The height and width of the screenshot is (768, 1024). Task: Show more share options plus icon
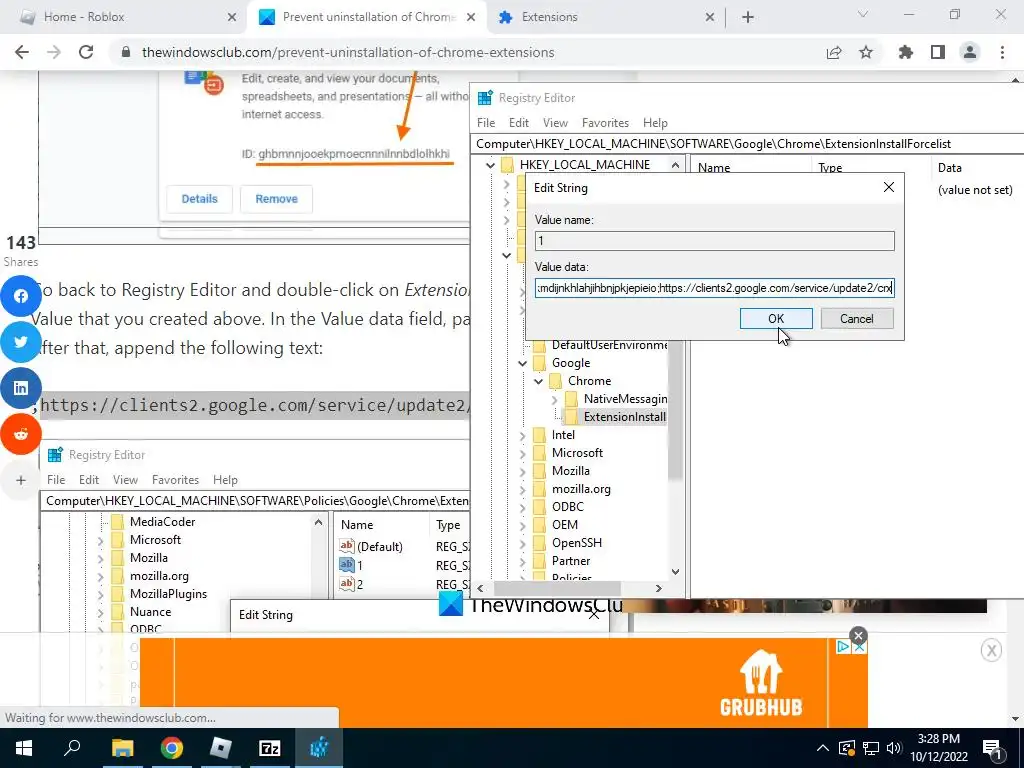click(x=21, y=480)
